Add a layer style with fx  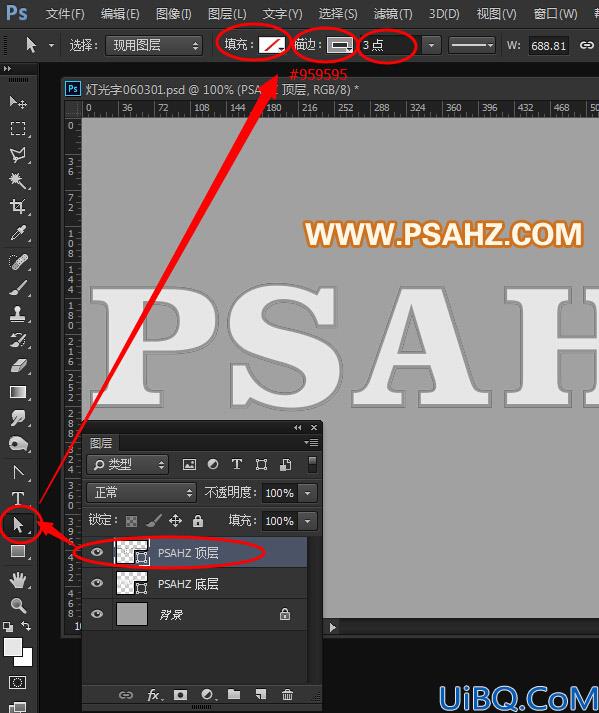[154, 695]
